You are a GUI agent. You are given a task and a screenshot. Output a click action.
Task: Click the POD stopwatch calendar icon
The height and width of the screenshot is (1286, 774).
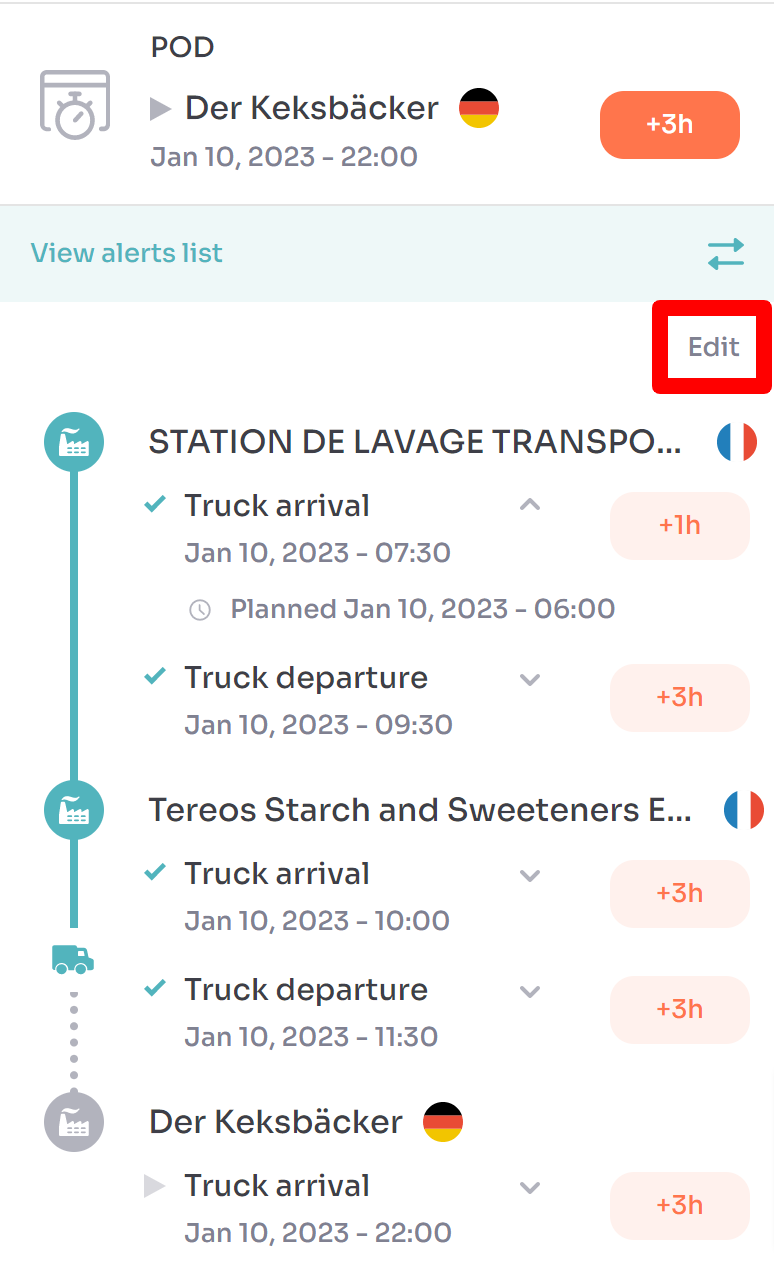[74, 104]
